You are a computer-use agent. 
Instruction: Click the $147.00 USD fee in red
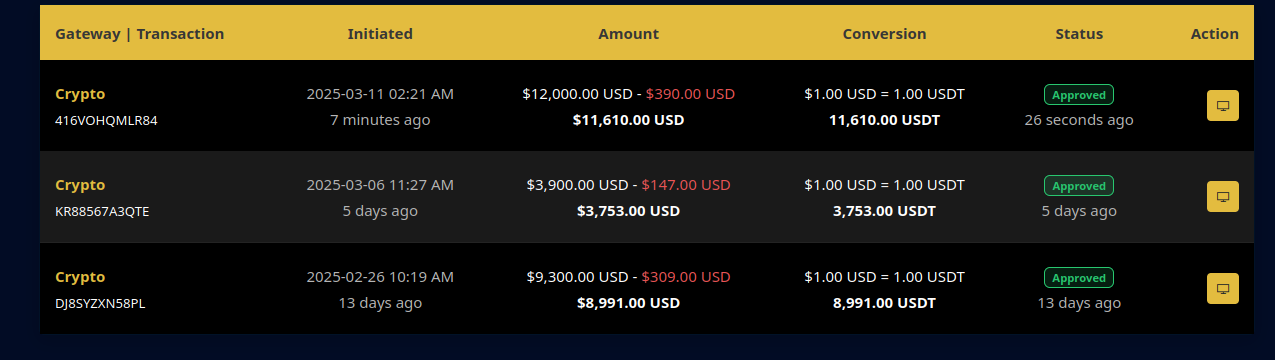[686, 185]
